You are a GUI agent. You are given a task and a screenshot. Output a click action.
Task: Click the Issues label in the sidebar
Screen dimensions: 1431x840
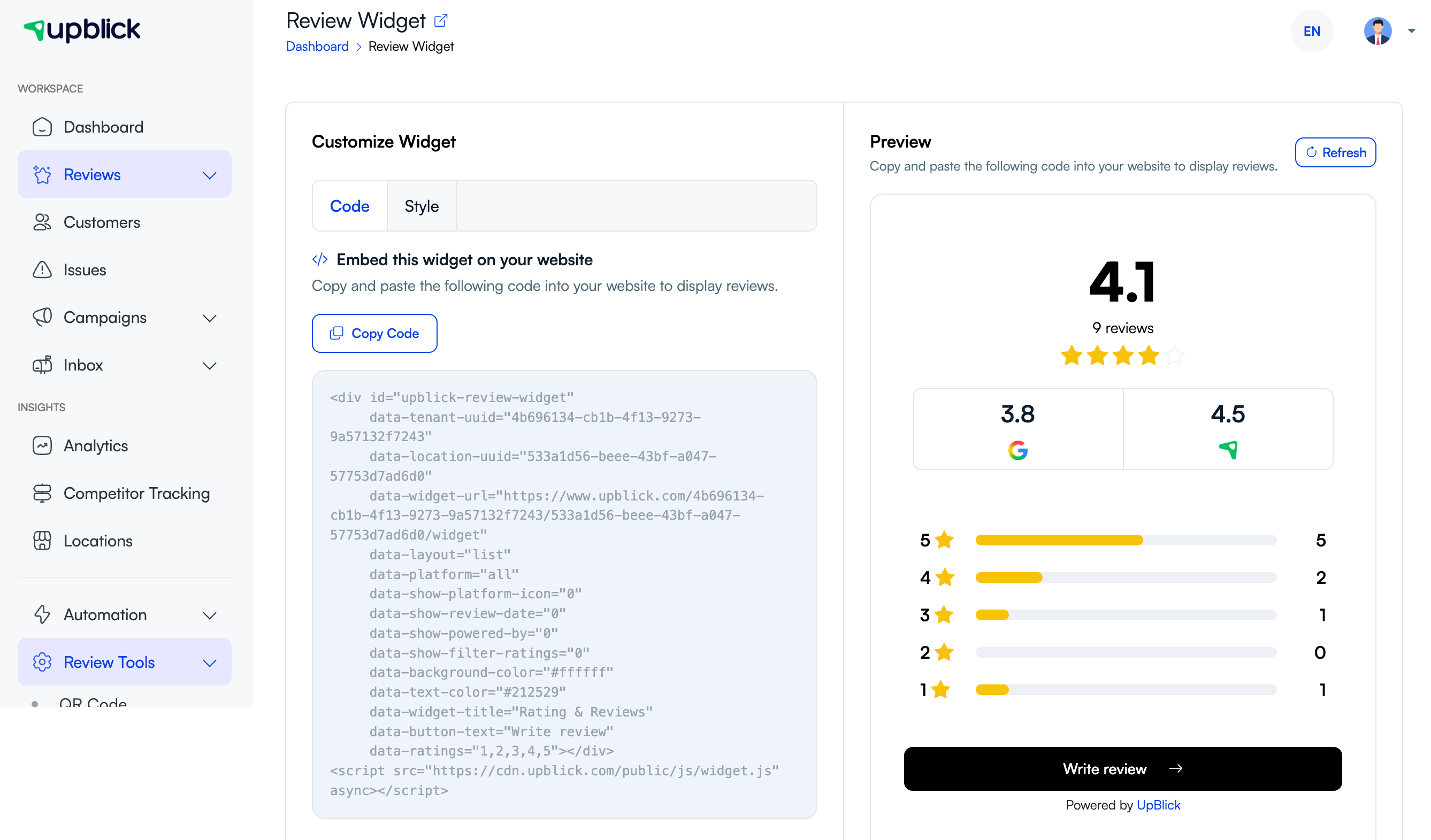[85, 270]
